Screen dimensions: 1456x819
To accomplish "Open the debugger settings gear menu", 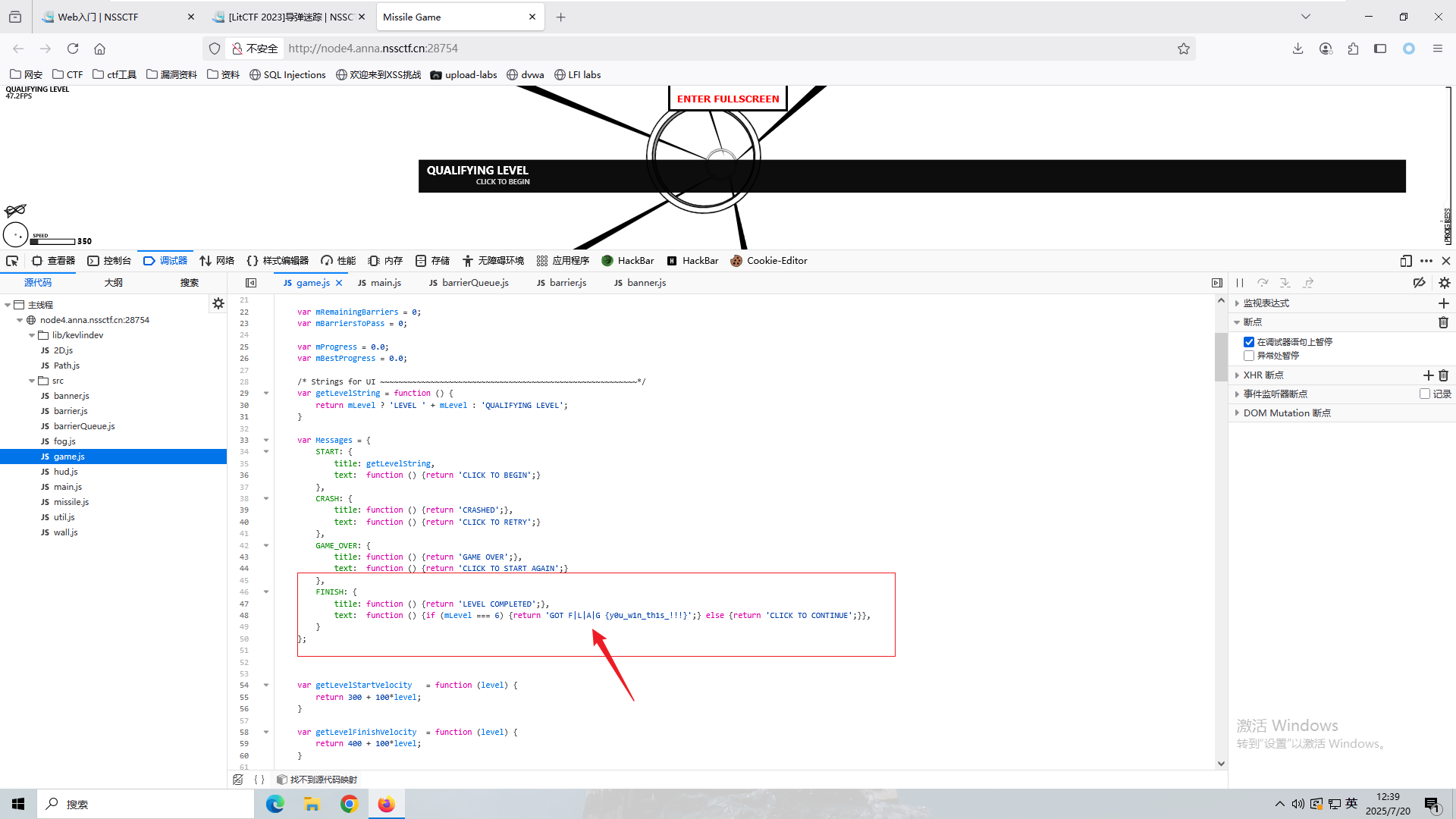I will click(x=1445, y=282).
